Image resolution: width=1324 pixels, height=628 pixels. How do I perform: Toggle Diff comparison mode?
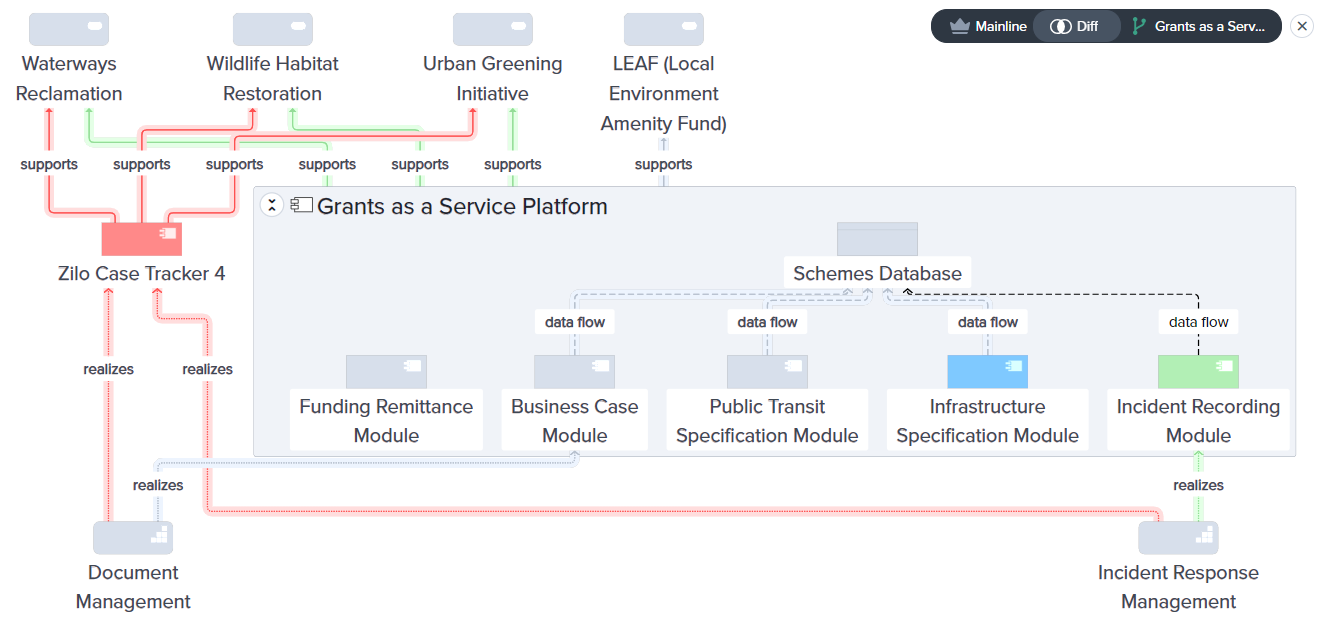coord(1077,26)
